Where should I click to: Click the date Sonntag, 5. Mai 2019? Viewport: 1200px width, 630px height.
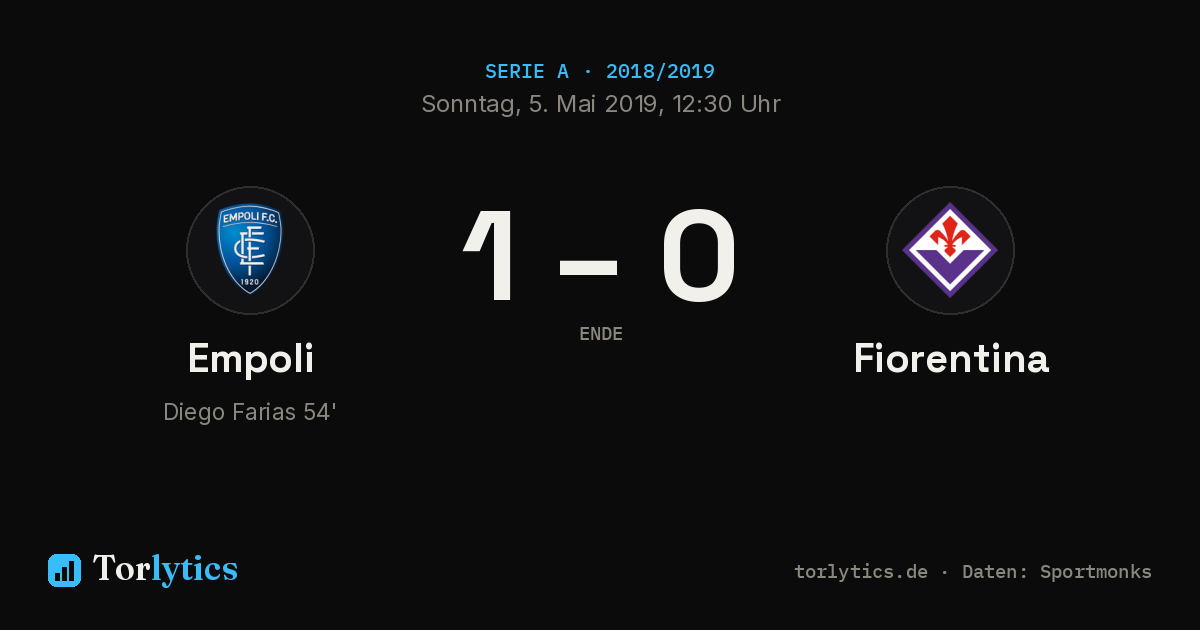[539, 104]
